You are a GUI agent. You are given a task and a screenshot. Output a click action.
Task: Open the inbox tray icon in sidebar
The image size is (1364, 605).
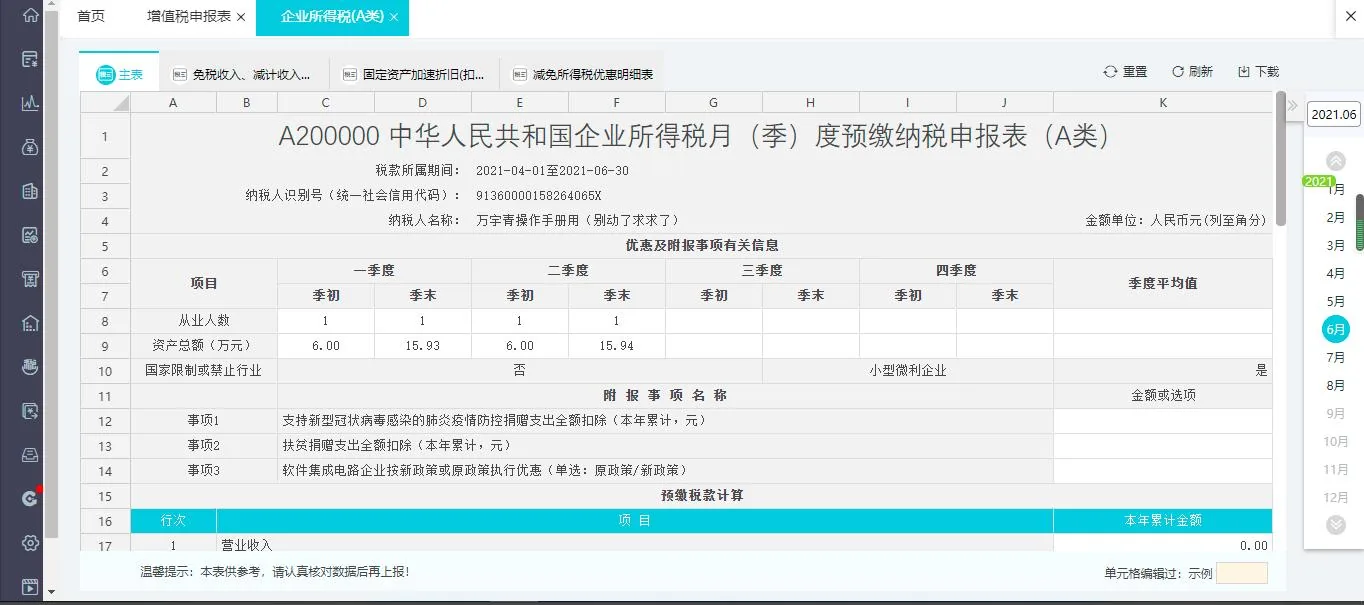pos(30,455)
